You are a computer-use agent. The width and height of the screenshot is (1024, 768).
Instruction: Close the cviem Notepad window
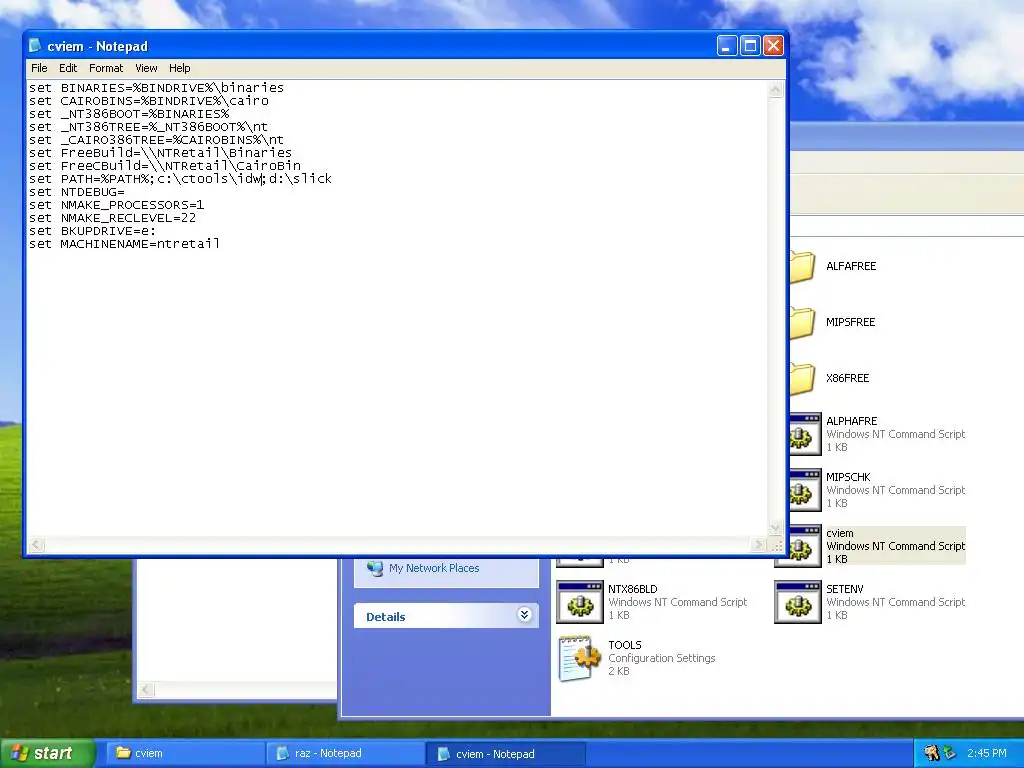(x=773, y=46)
